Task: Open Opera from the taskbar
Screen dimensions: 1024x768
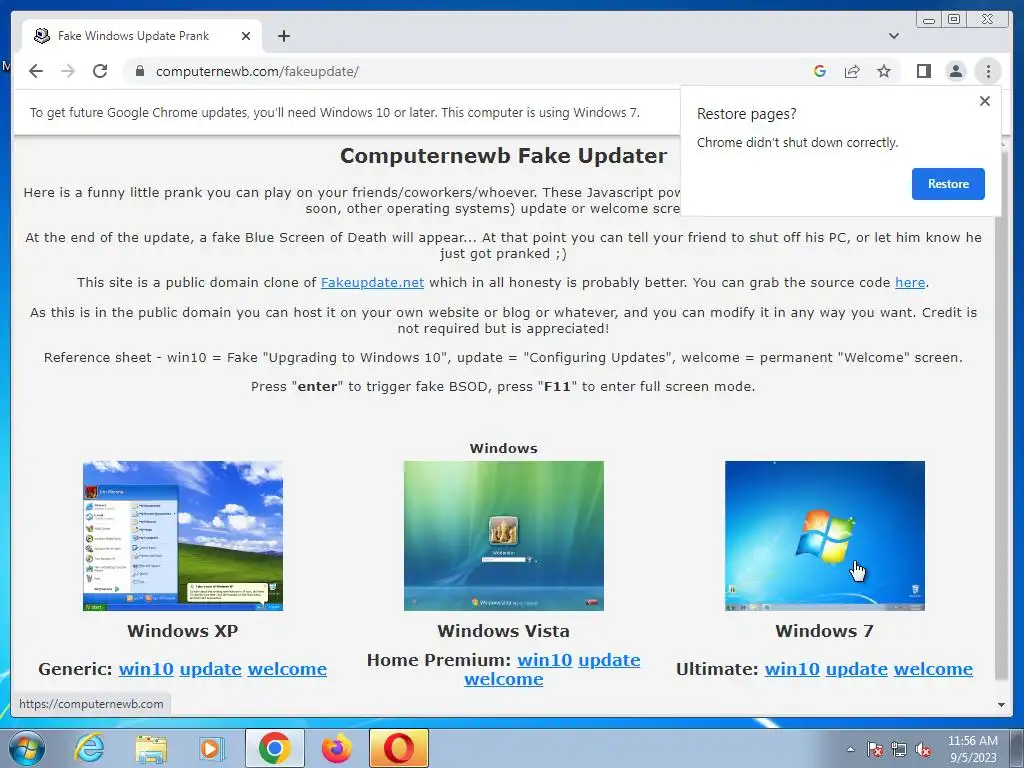Action: click(398, 748)
